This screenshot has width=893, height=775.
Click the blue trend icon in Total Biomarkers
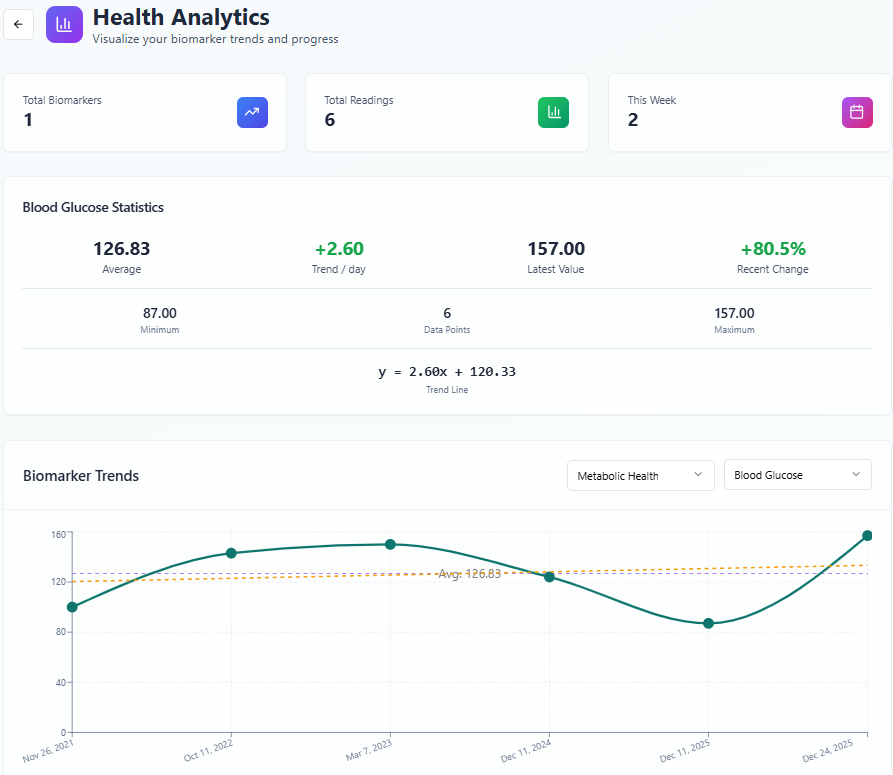252,112
